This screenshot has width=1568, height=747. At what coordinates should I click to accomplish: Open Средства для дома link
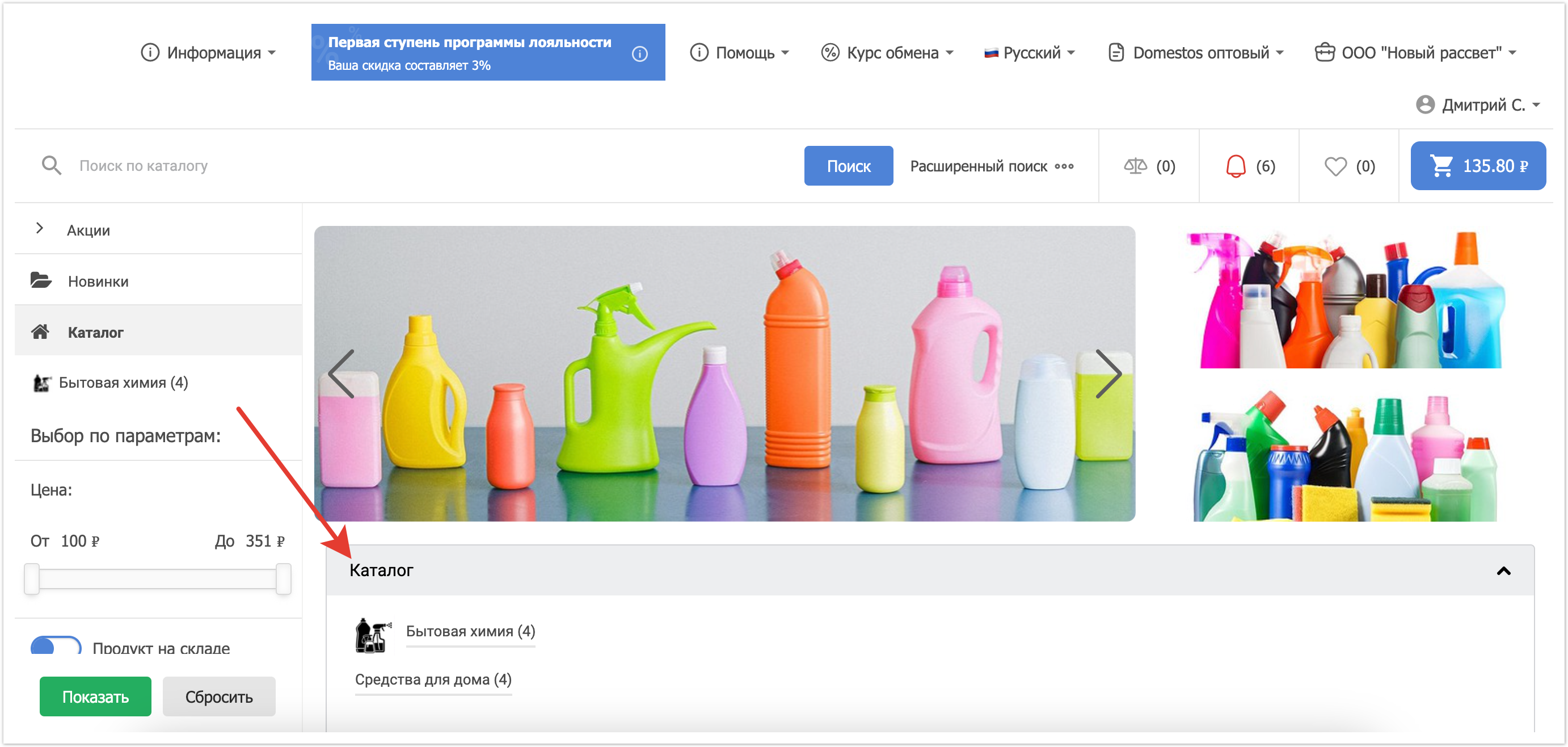pos(433,679)
